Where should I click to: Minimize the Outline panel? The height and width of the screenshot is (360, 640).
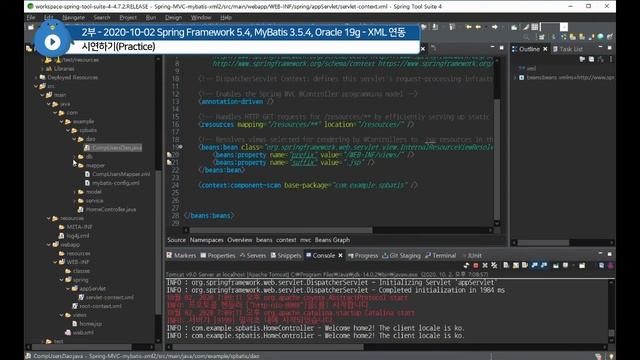tap(600, 48)
